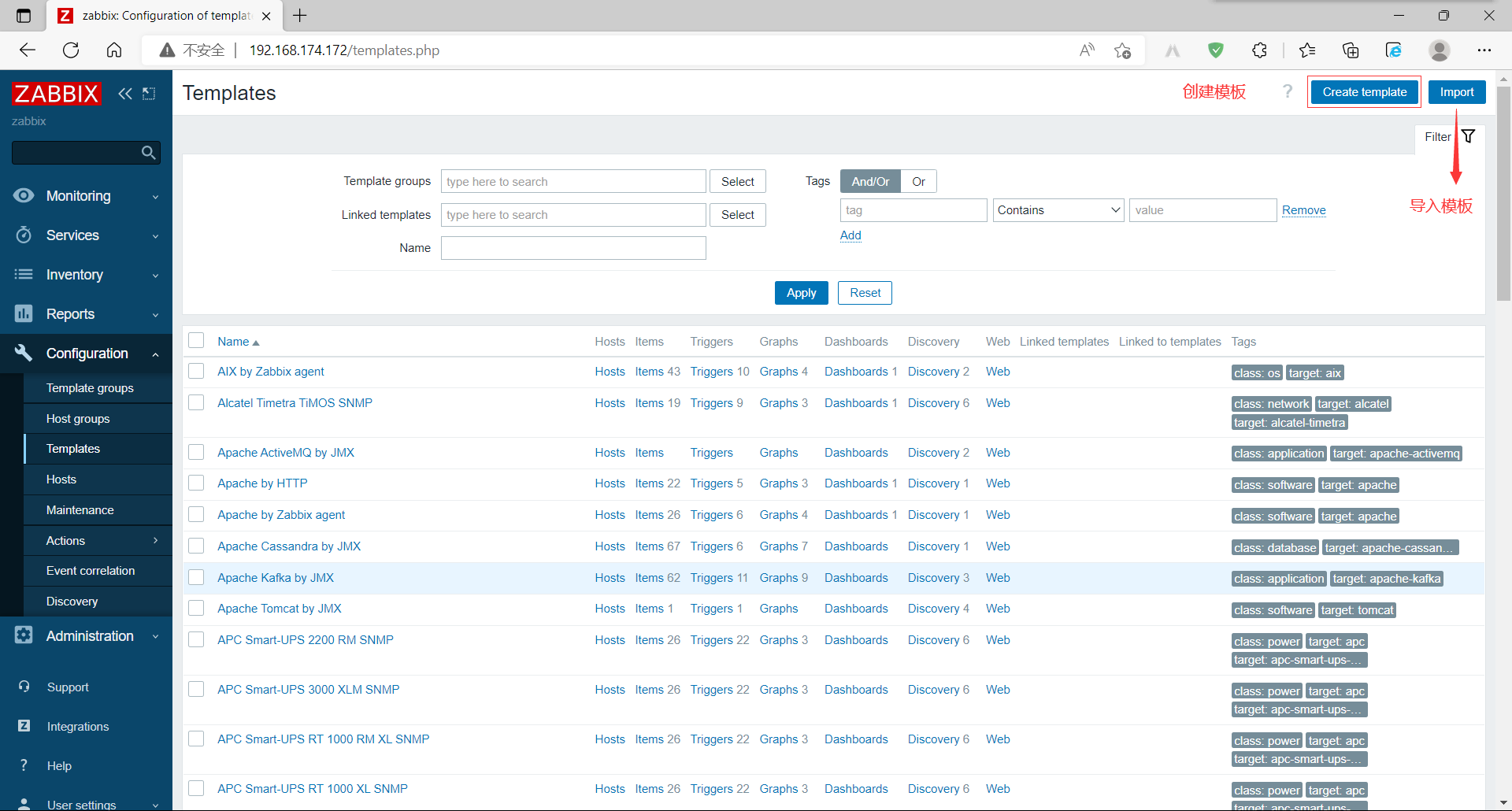Check the AIX by Zabbix agent row
Image resolution: width=1512 pixels, height=811 pixels.
196,371
